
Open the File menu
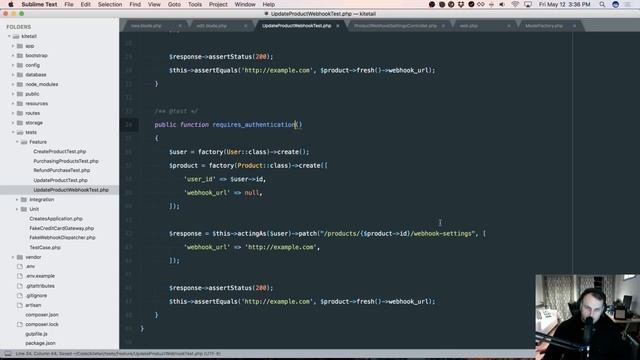click(x=69, y=4)
